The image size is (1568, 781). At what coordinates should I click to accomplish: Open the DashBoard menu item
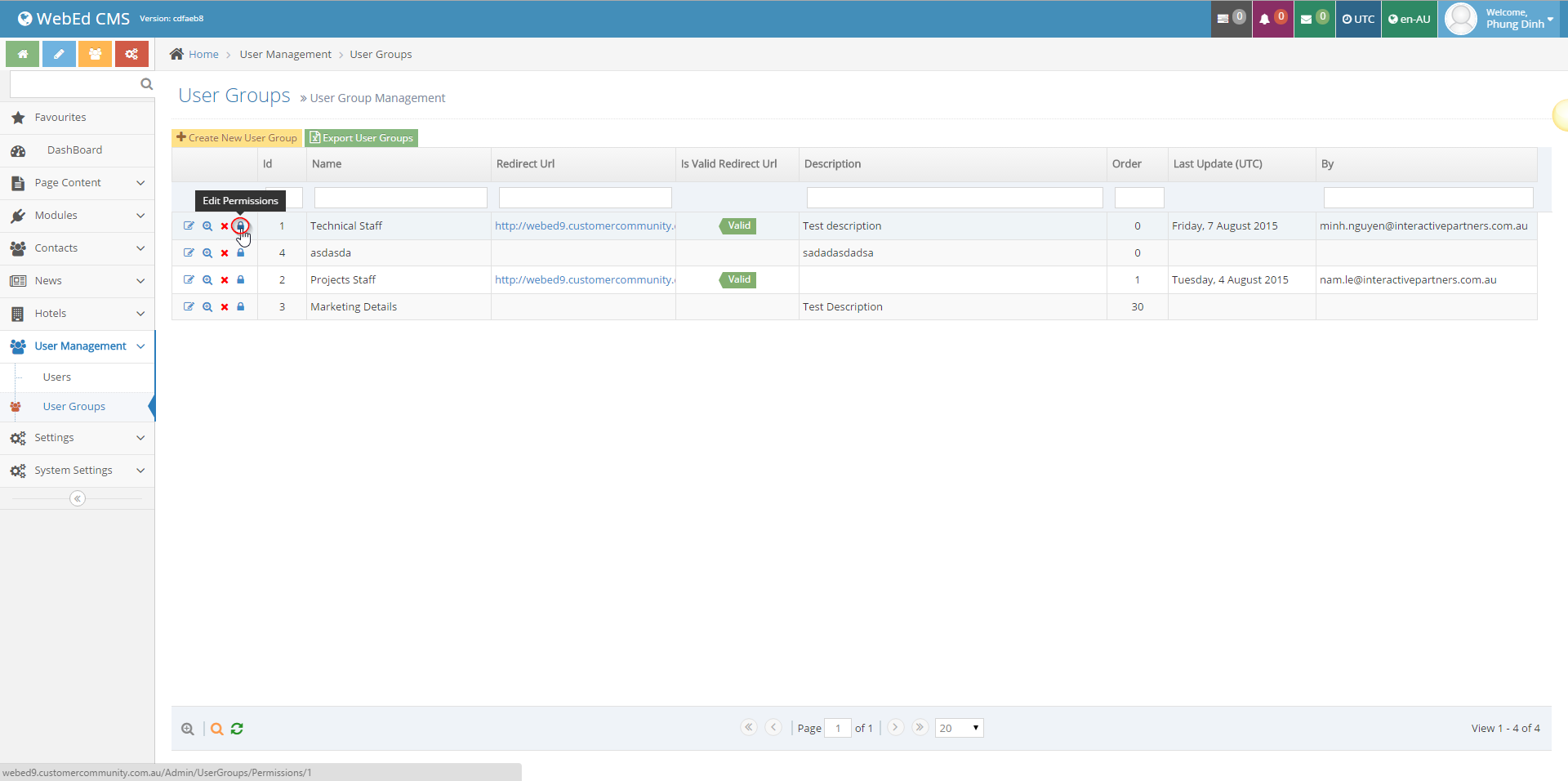[x=74, y=150]
